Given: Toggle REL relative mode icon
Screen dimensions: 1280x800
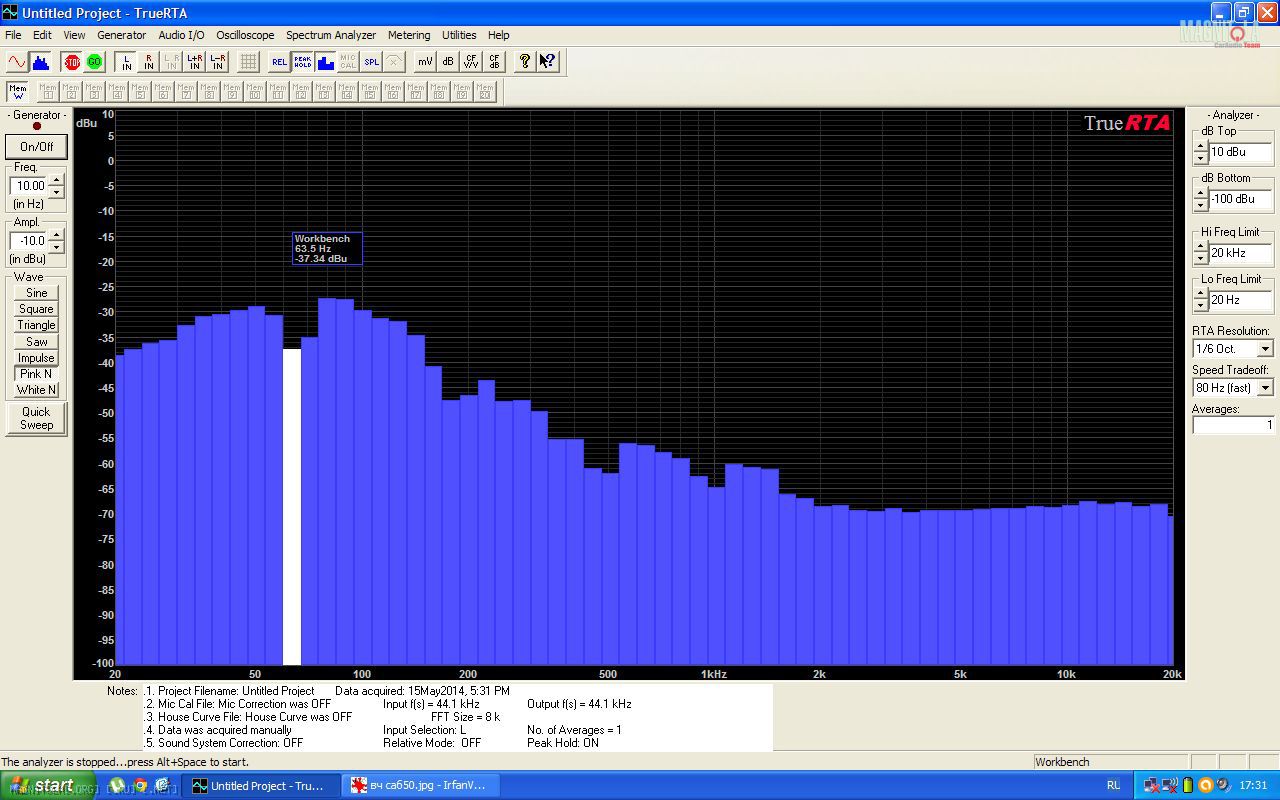Looking at the screenshot, I should (x=280, y=62).
